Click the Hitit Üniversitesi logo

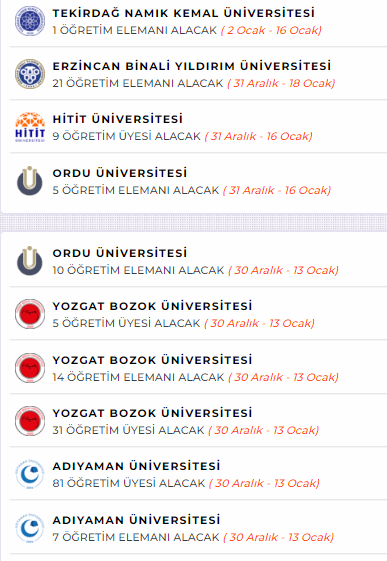[30, 127]
